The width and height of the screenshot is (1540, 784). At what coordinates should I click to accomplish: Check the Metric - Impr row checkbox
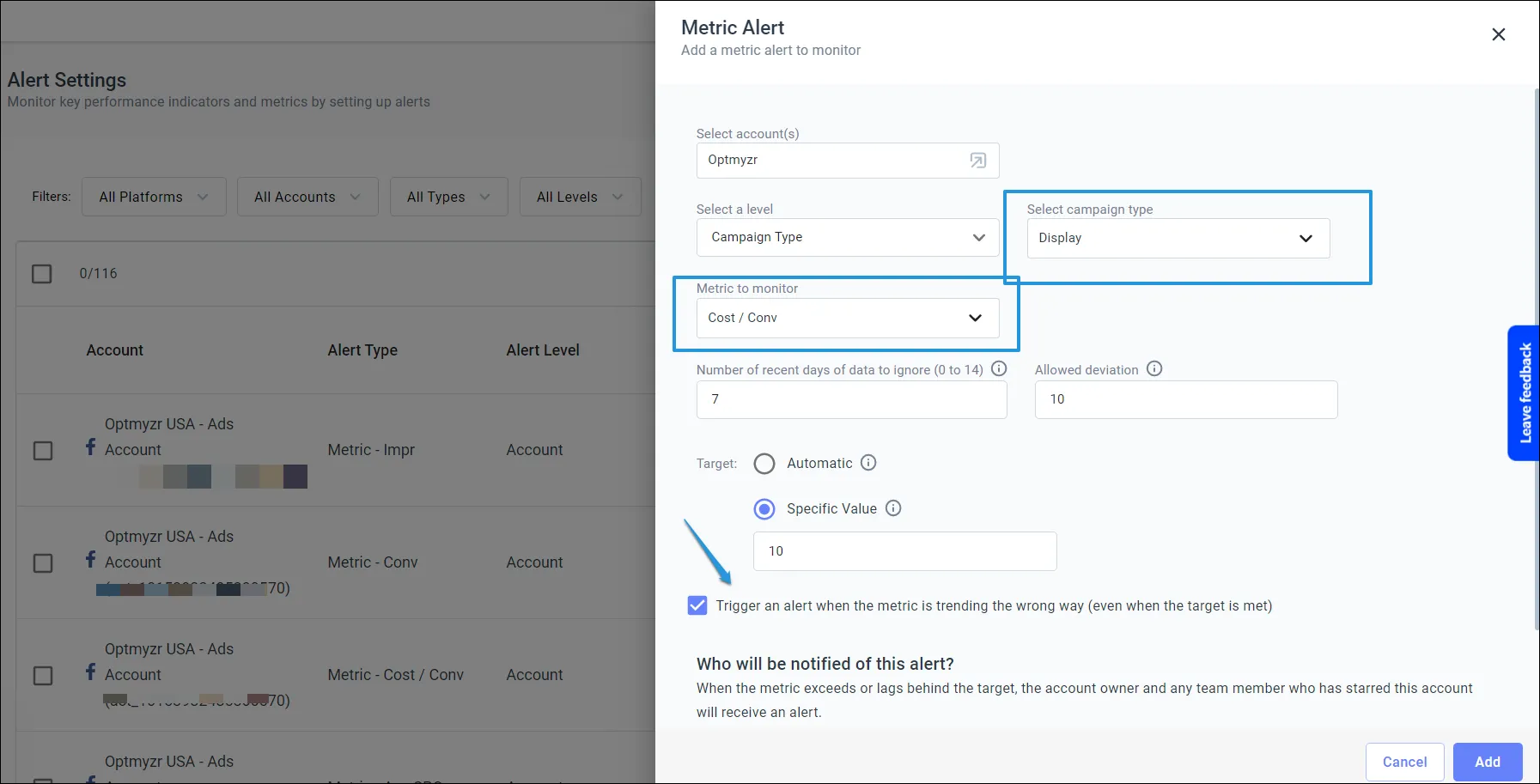[x=43, y=451]
